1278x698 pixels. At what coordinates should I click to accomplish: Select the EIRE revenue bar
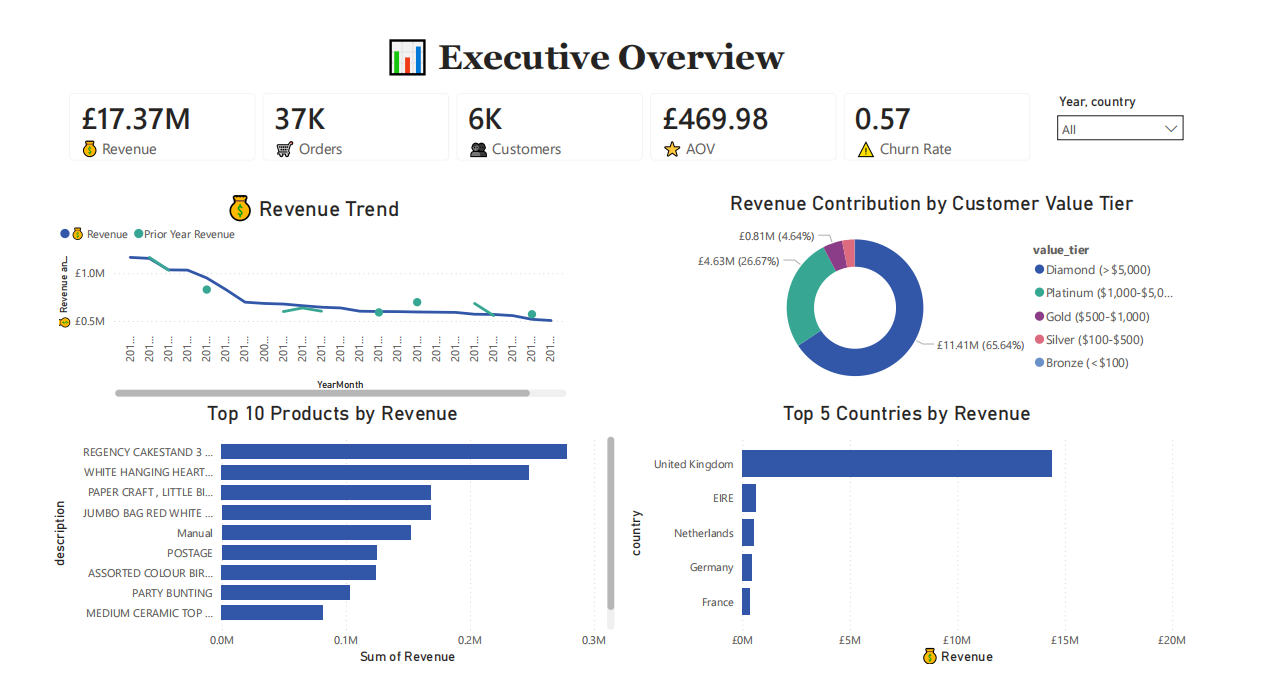pyautogui.click(x=749, y=498)
